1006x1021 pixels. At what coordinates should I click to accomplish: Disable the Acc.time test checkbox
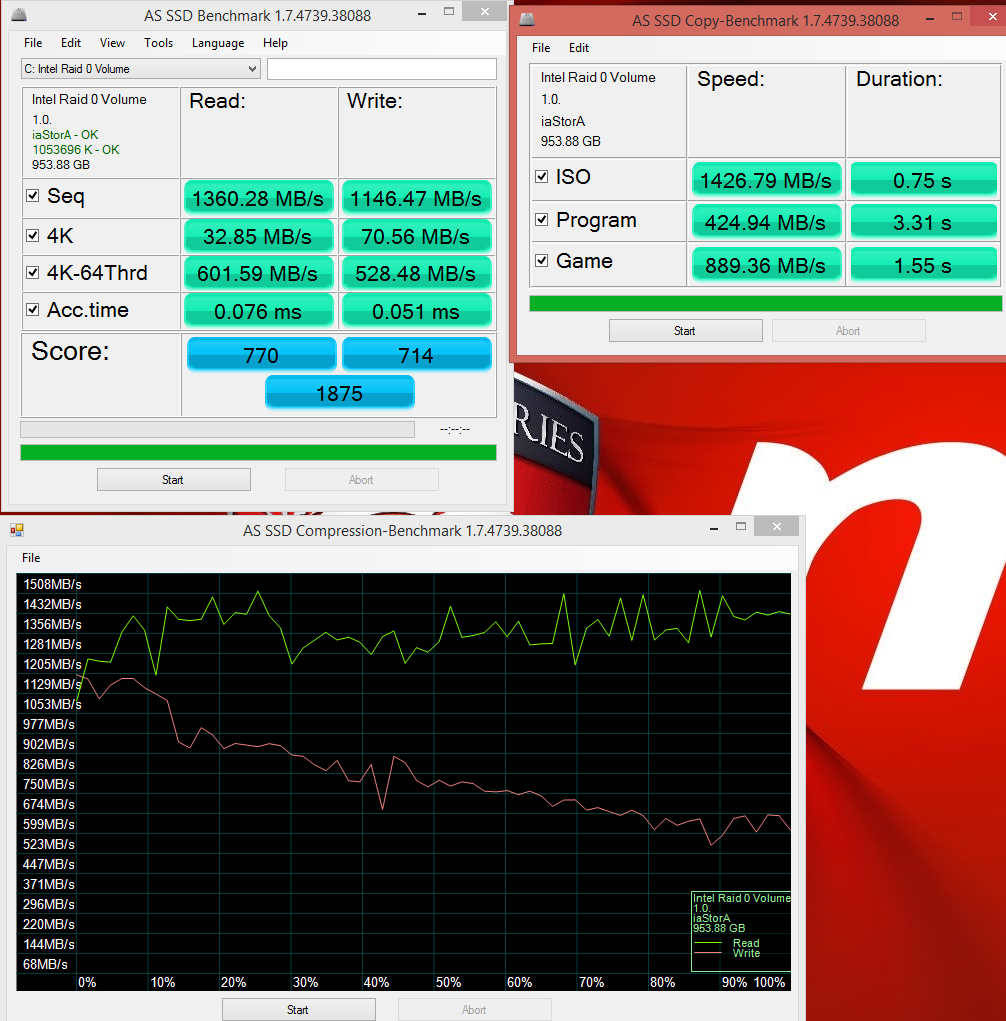point(33,309)
